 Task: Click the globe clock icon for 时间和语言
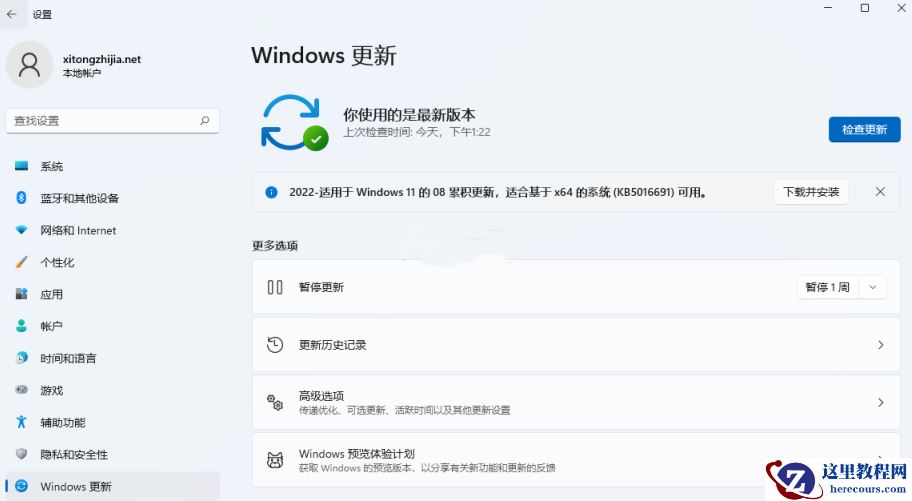click(x=22, y=358)
